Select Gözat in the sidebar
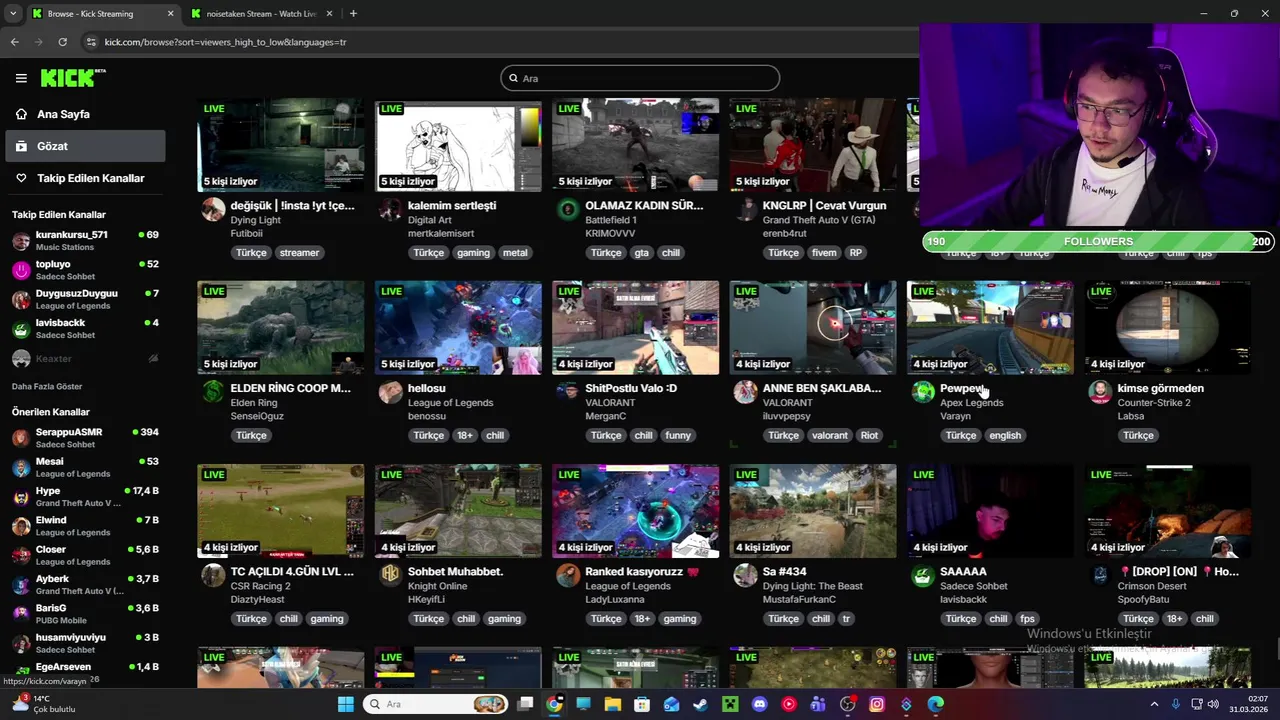 [x=86, y=146]
